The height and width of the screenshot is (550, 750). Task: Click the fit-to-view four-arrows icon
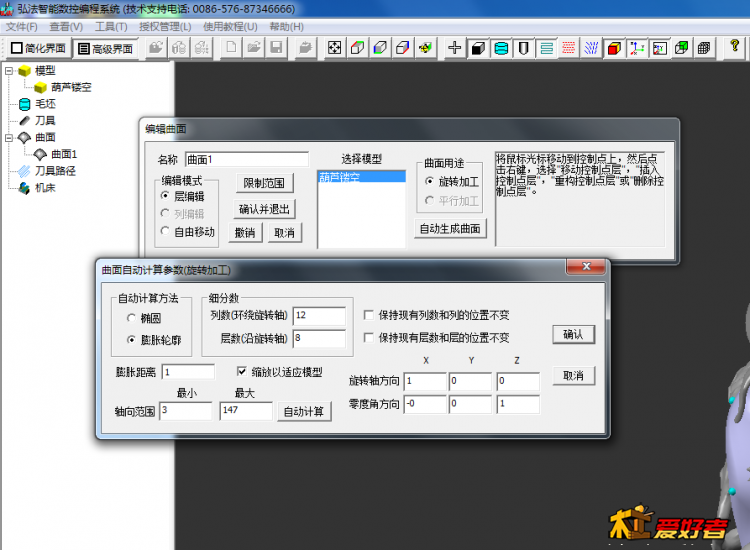click(x=334, y=48)
